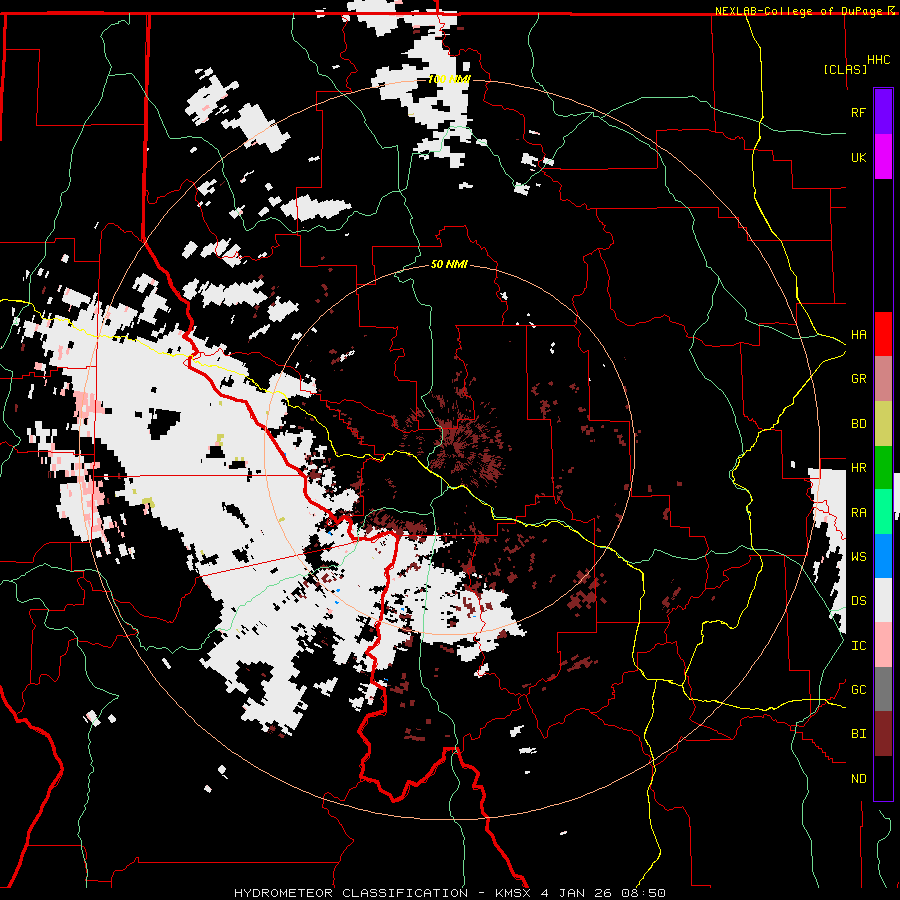Click the 'NEXLAB-College of DuPage' credit text
Viewport: 900px width, 900px height.
pyautogui.click(x=800, y=11)
